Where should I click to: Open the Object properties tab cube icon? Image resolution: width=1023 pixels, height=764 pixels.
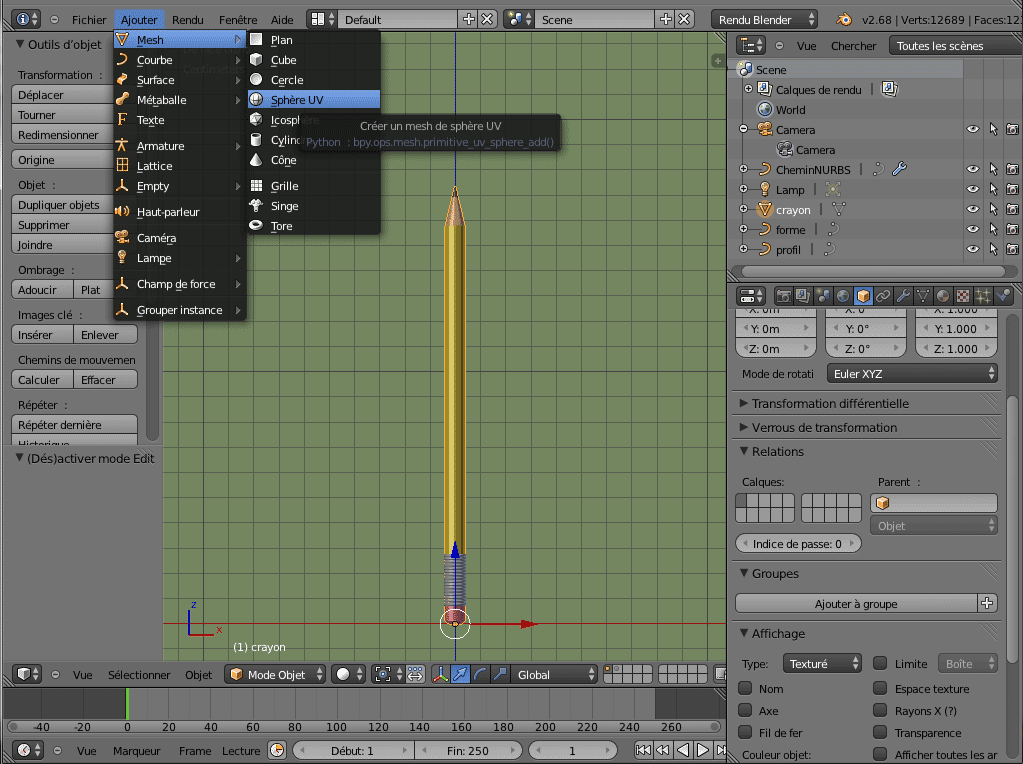coord(863,296)
